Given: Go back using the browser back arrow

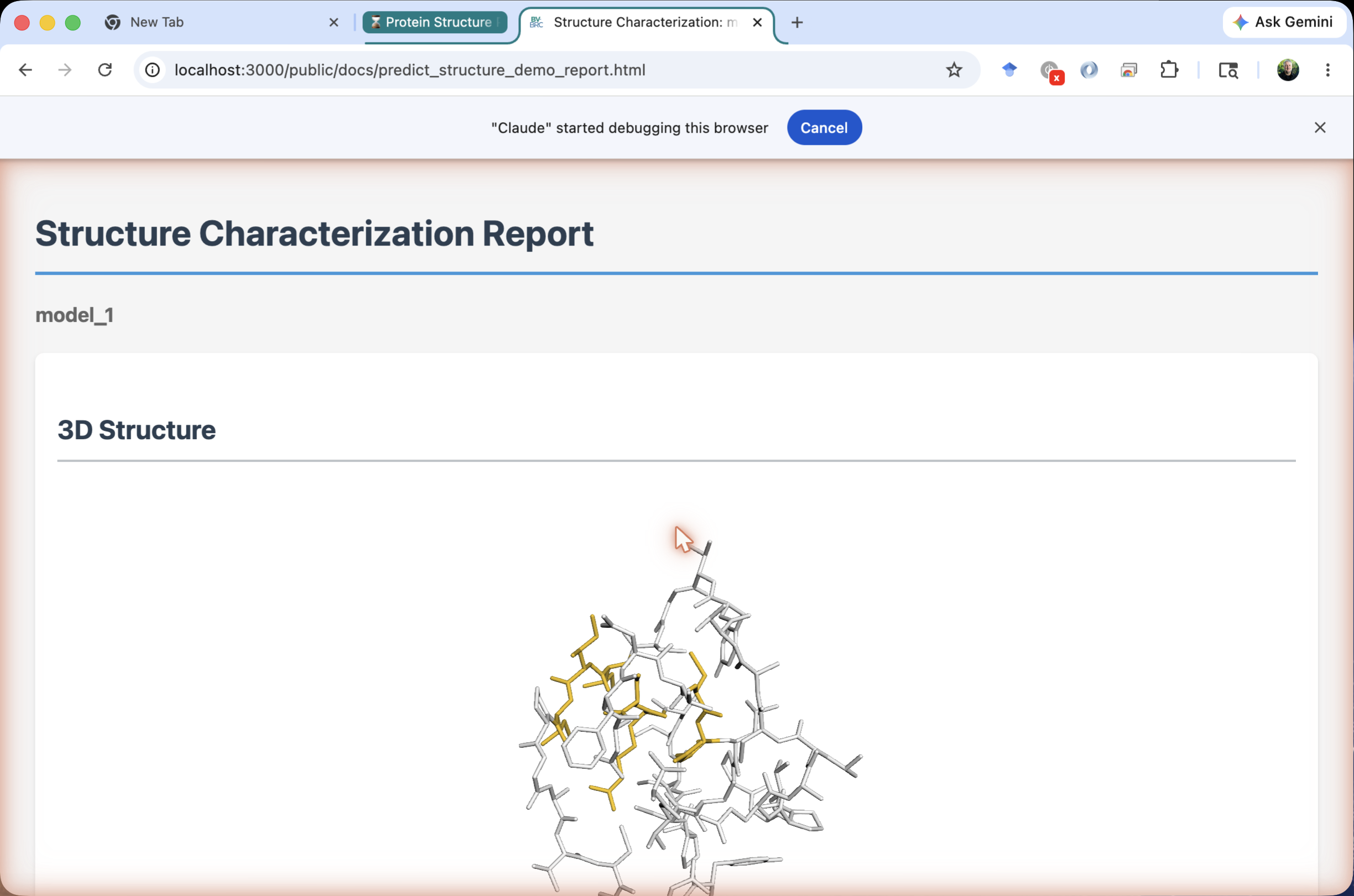Looking at the screenshot, I should click(x=25, y=70).
